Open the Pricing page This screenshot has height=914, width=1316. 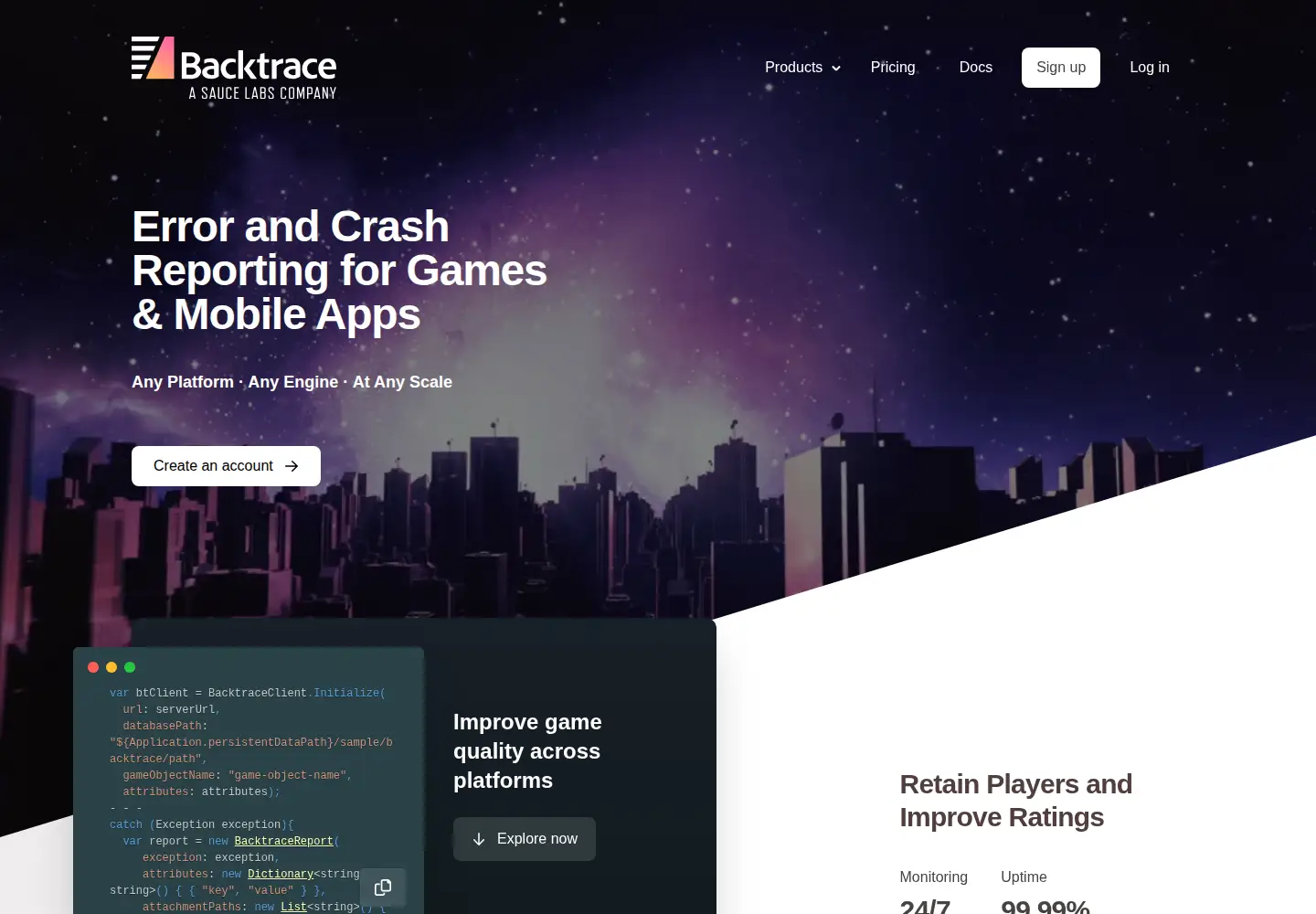pos(893,68)
